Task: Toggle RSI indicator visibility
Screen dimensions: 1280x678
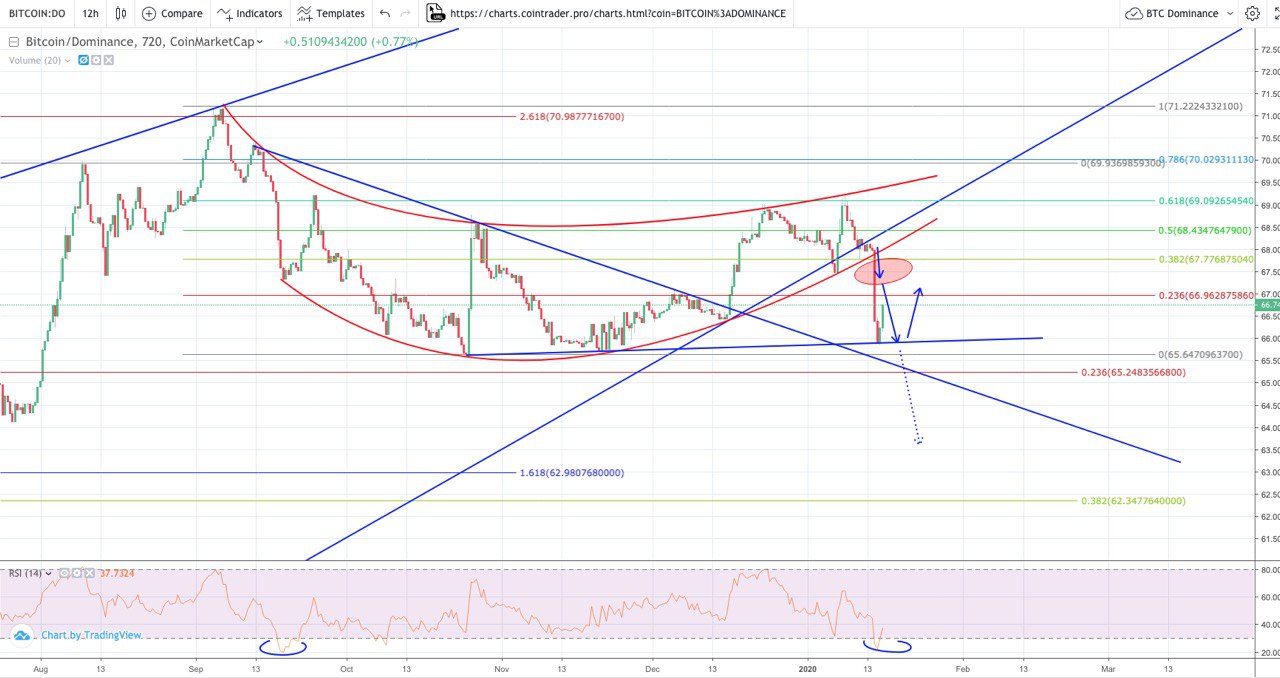Action: pos(65,573)
